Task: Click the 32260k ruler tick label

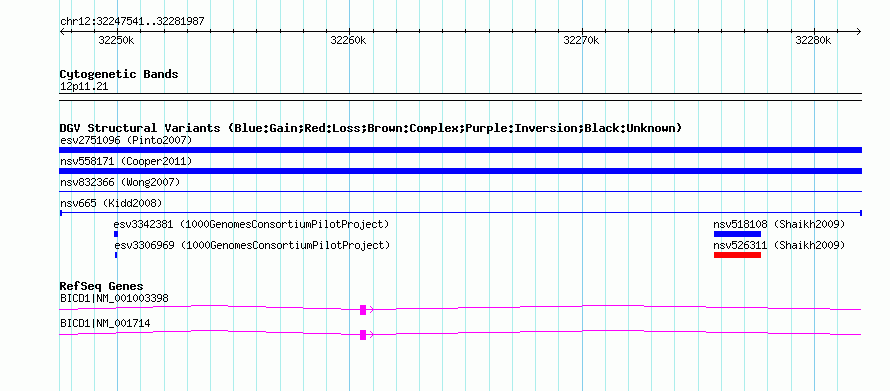Action: click(349, 40)
